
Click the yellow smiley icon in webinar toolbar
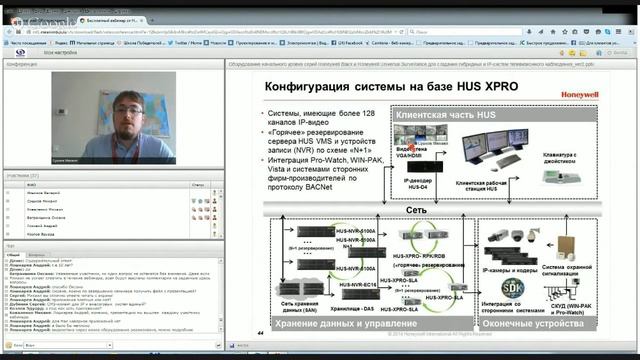pos(572,53)
